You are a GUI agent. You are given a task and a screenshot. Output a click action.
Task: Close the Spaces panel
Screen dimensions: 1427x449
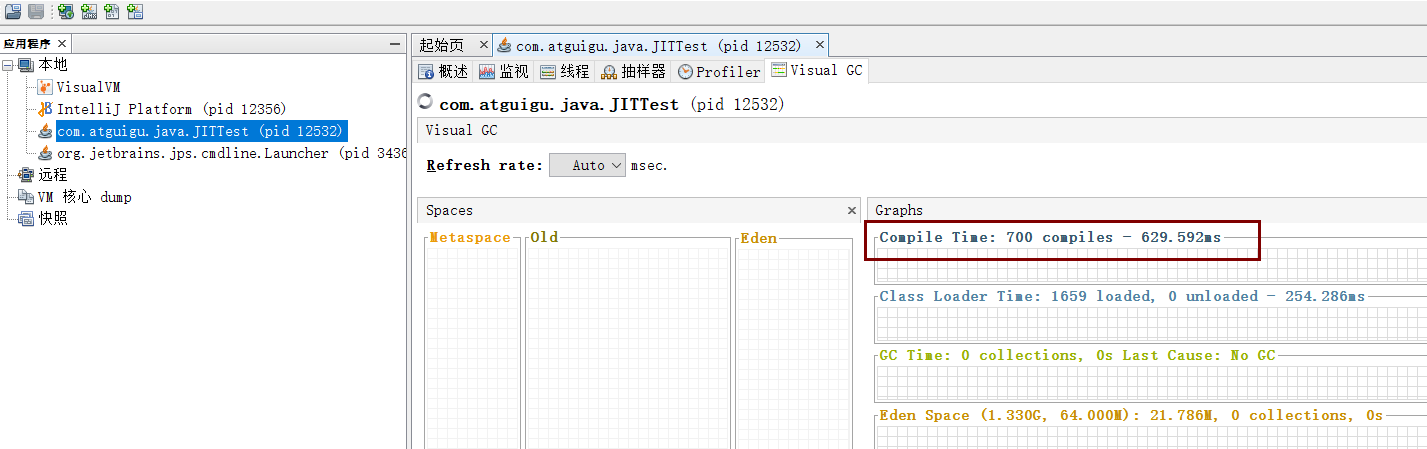[x=852, y=210]
